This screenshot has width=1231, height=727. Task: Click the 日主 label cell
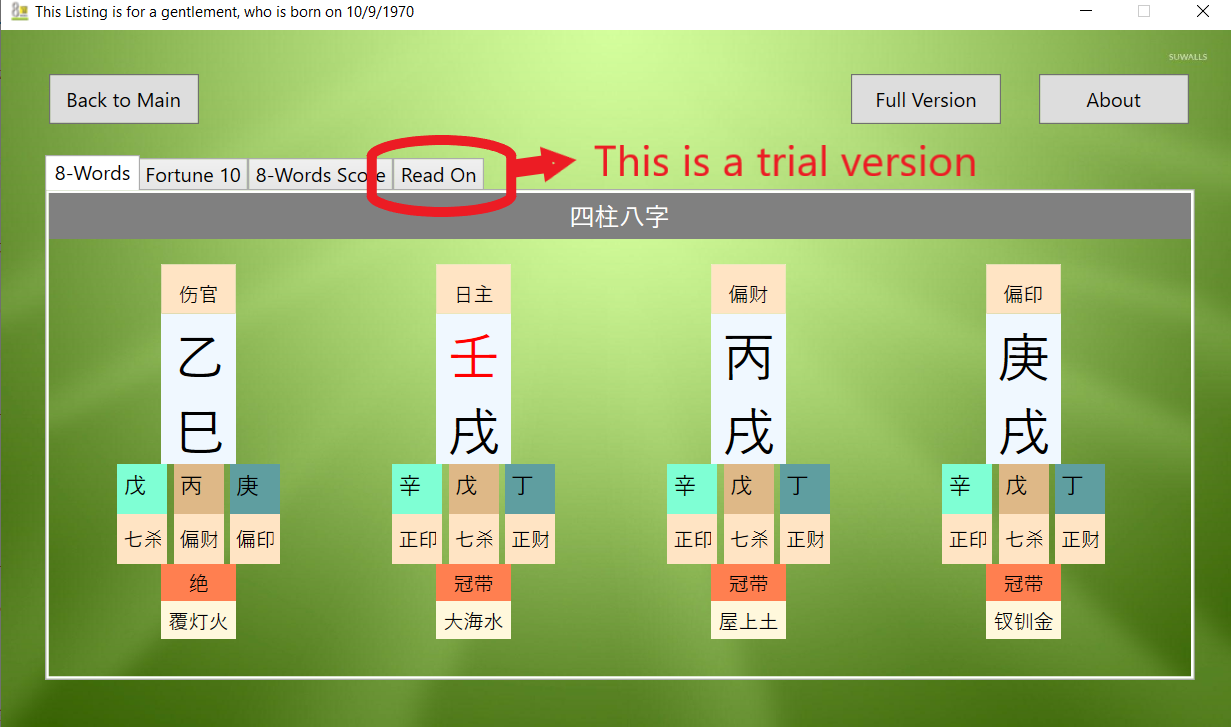pos(473,294)
